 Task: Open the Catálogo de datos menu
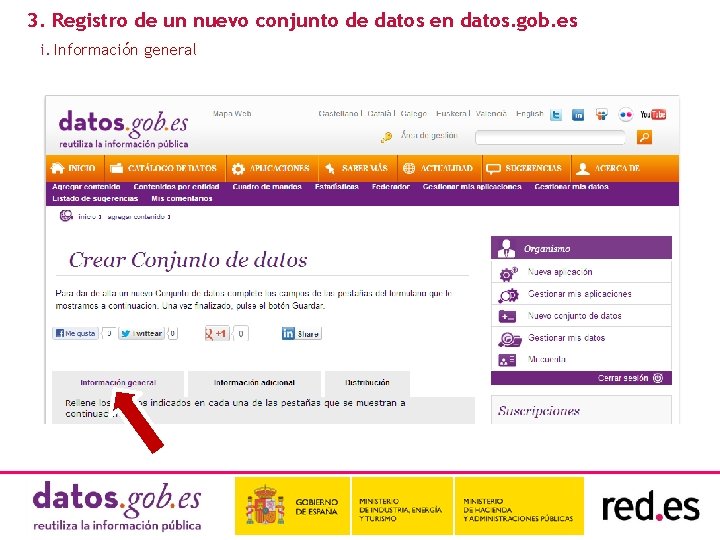[165, 168]
